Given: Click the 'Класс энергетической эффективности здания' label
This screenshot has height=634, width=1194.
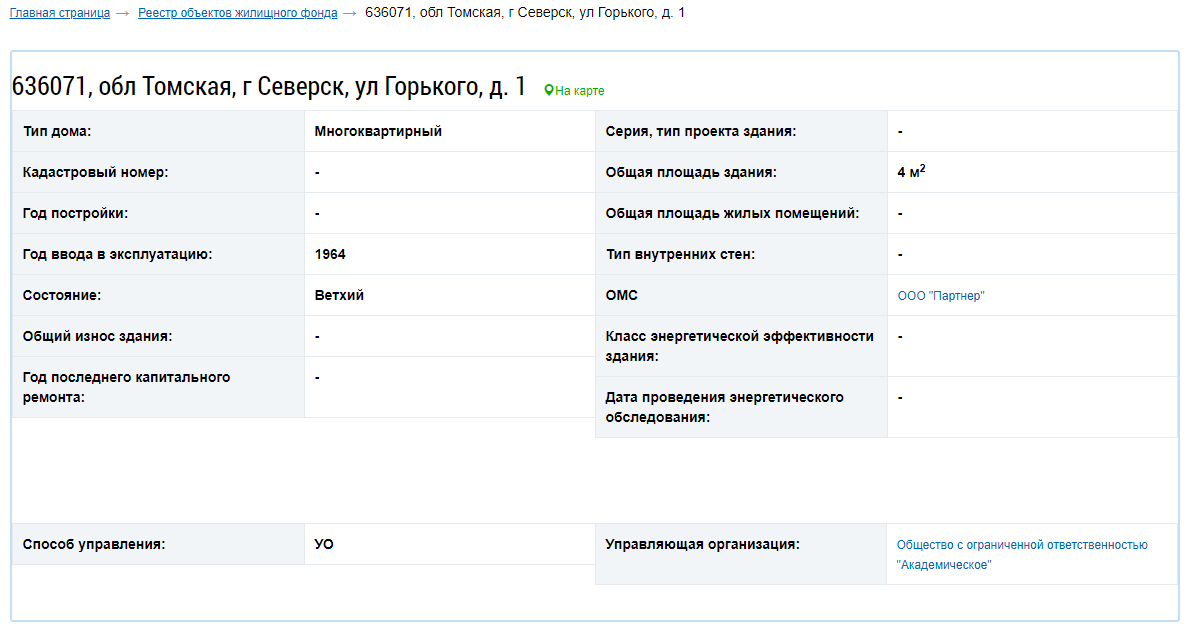Looking at the screenshot, I should pyautogui.click(x=739, y=346).
